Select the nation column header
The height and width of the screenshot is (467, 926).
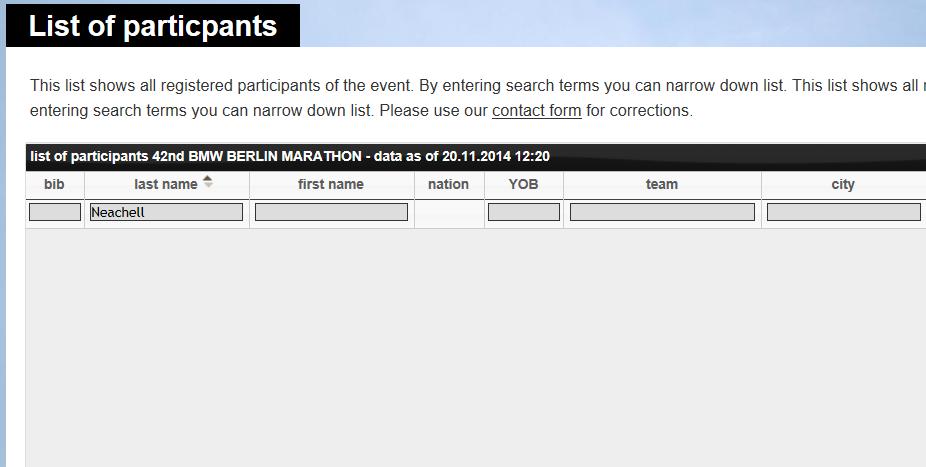[x=449, y=184]
